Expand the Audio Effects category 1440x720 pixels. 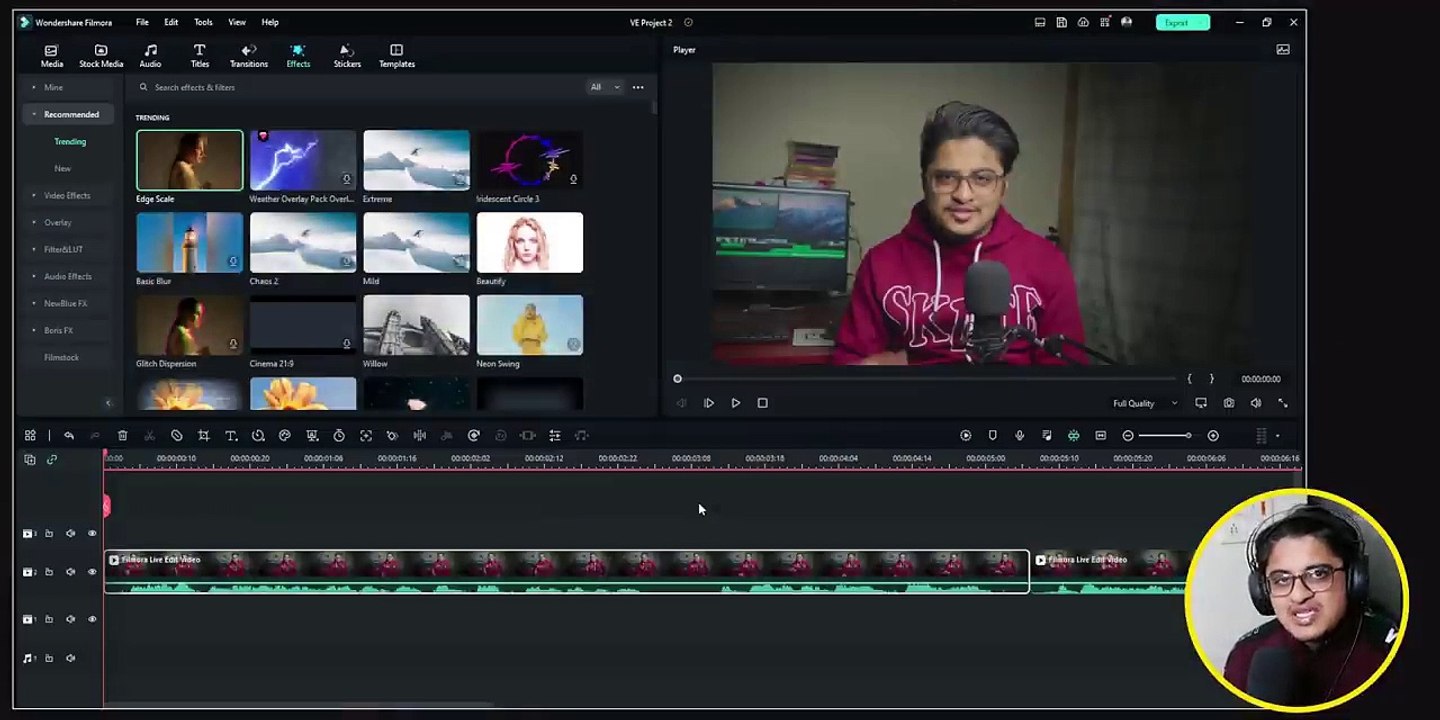[x=67, y=276]
